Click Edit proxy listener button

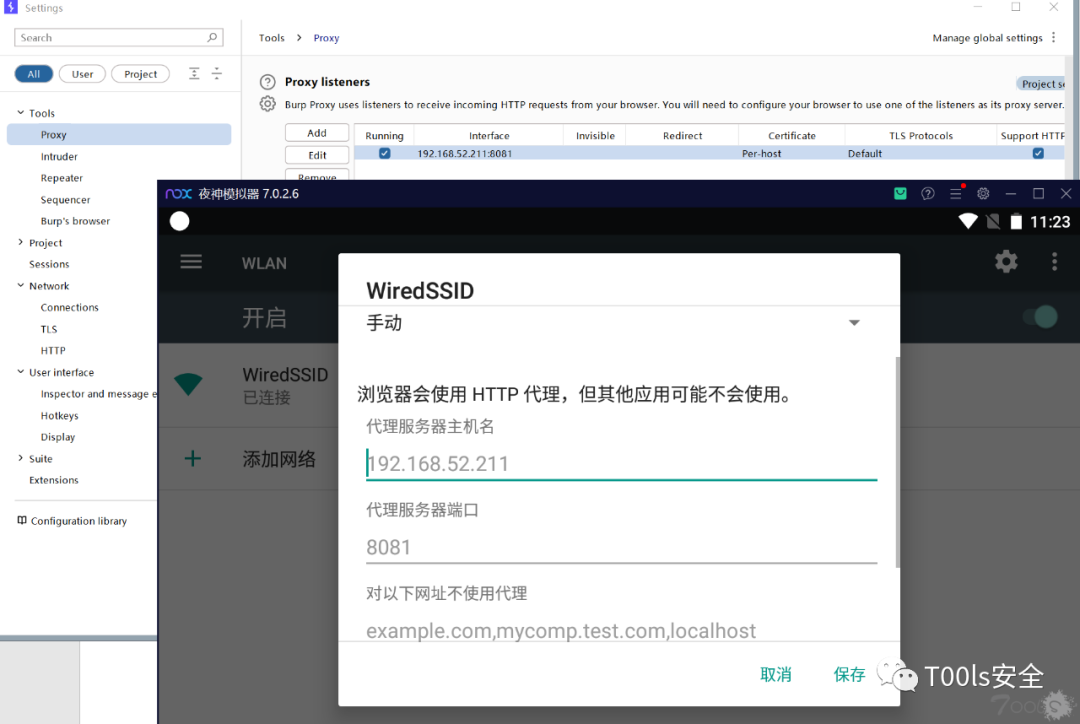tap(317, 155)
